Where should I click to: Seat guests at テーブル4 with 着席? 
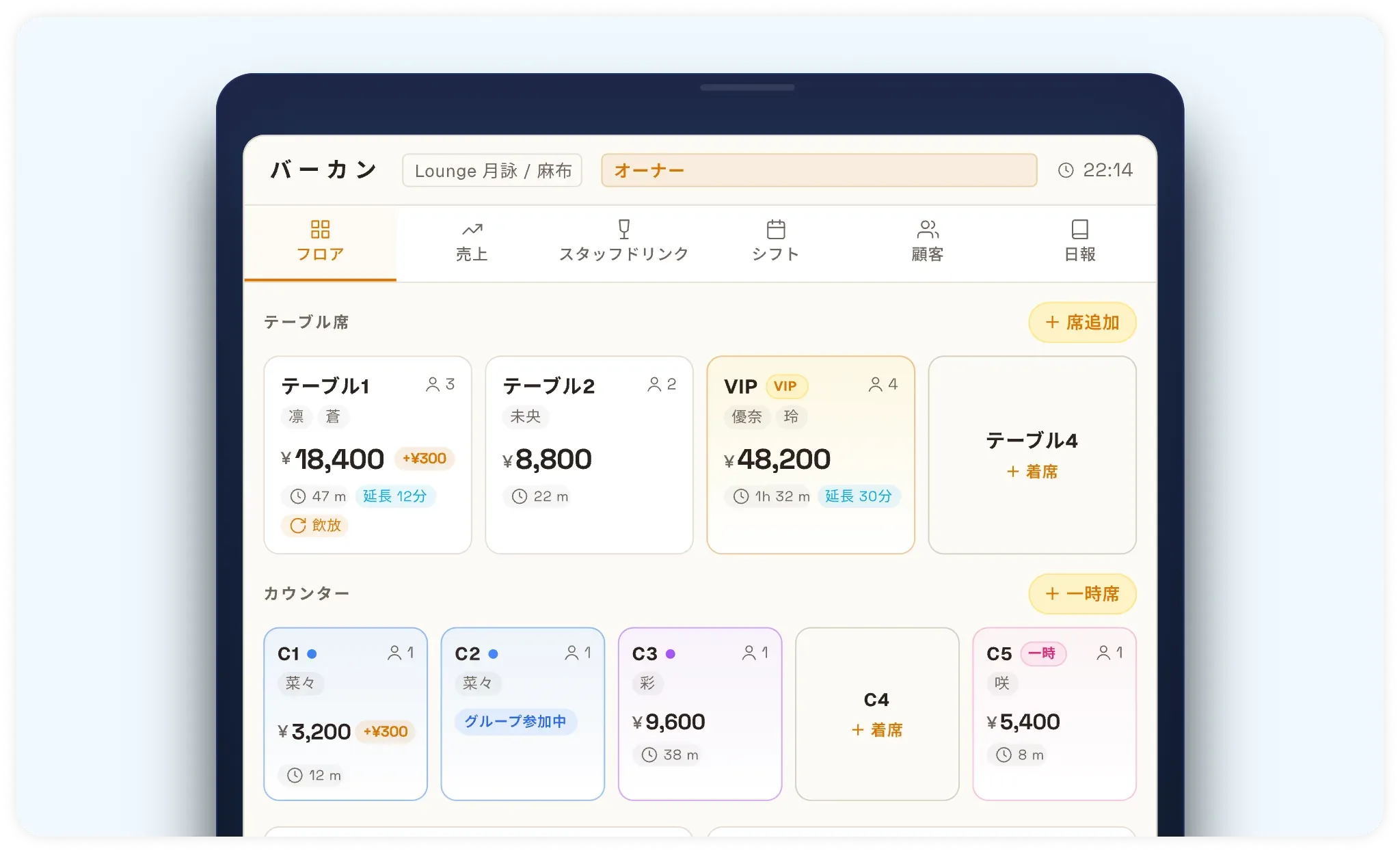(x=1032, y=472)
